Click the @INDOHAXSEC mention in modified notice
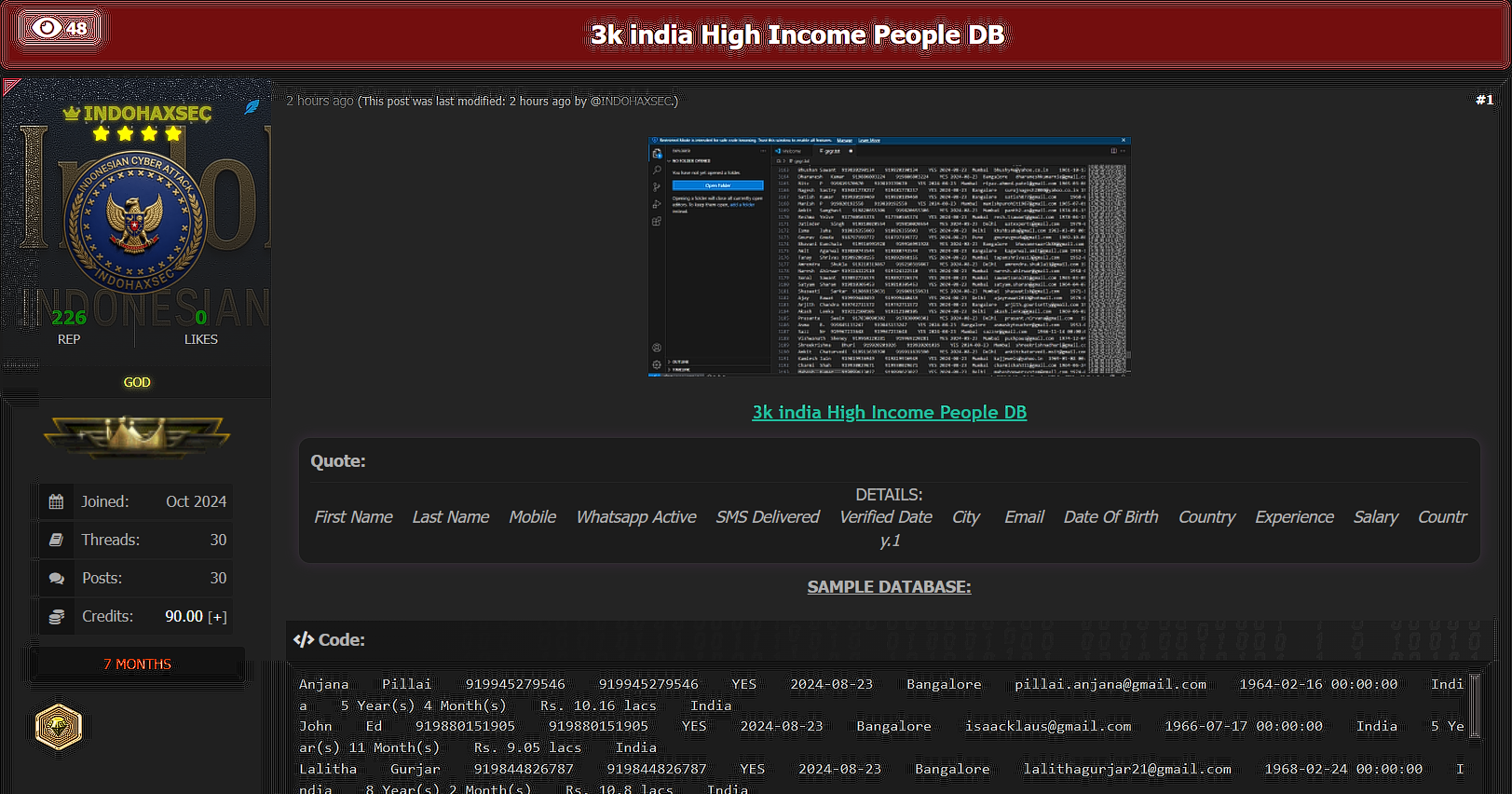Screen dimensions: 1512x794 coord(632,101)
